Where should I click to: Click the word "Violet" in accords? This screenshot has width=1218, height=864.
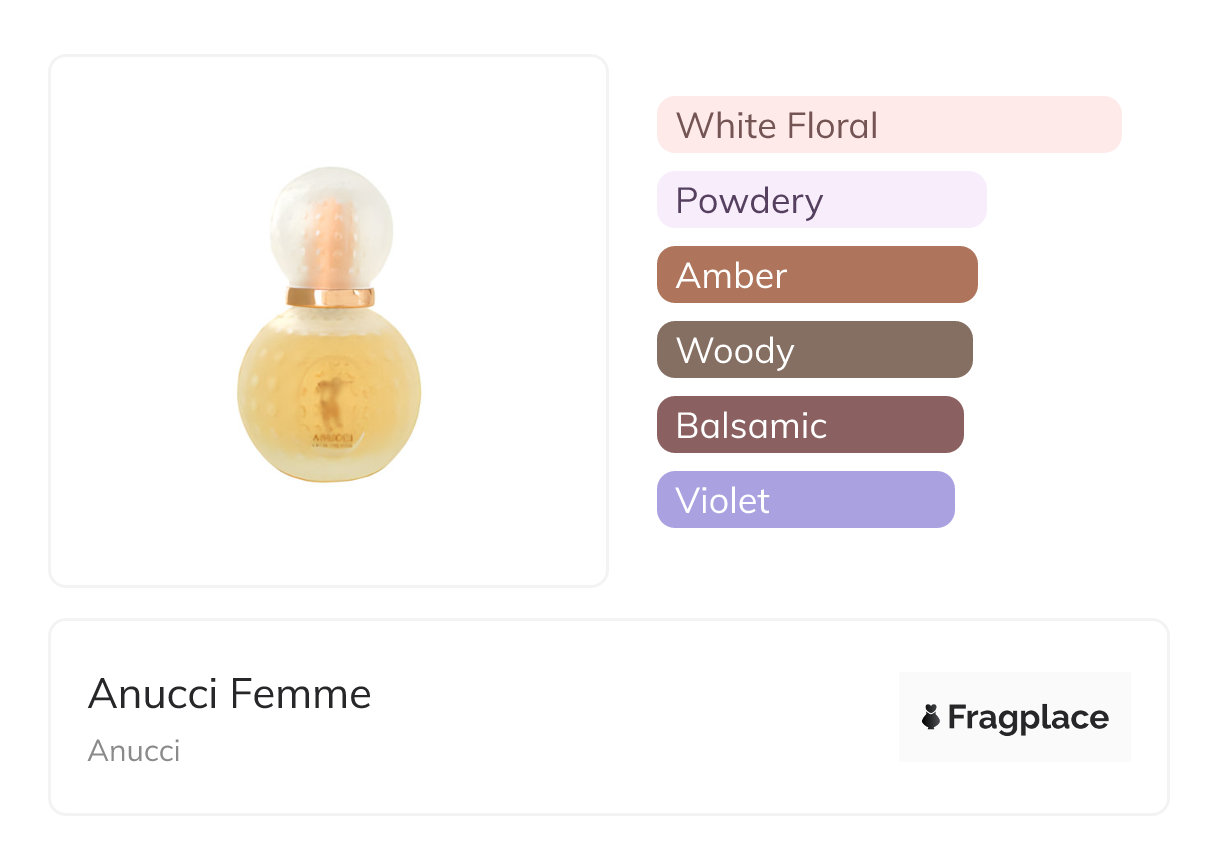(723, 501)
